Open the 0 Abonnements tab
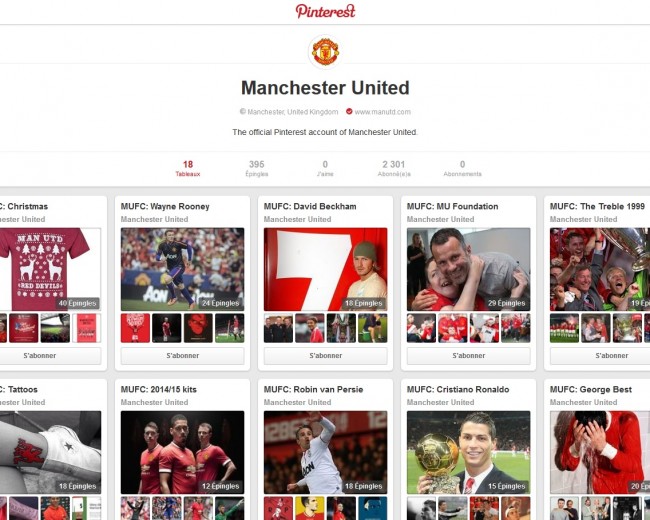The image size is (650, 520). 462,168
